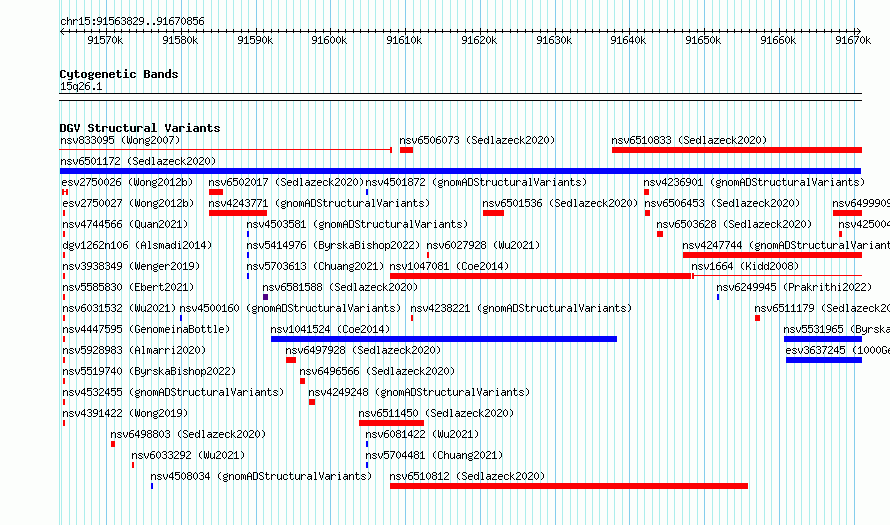
Task: Select the nsv5704481 (Chuang2021) label
Action: [434, 455]
